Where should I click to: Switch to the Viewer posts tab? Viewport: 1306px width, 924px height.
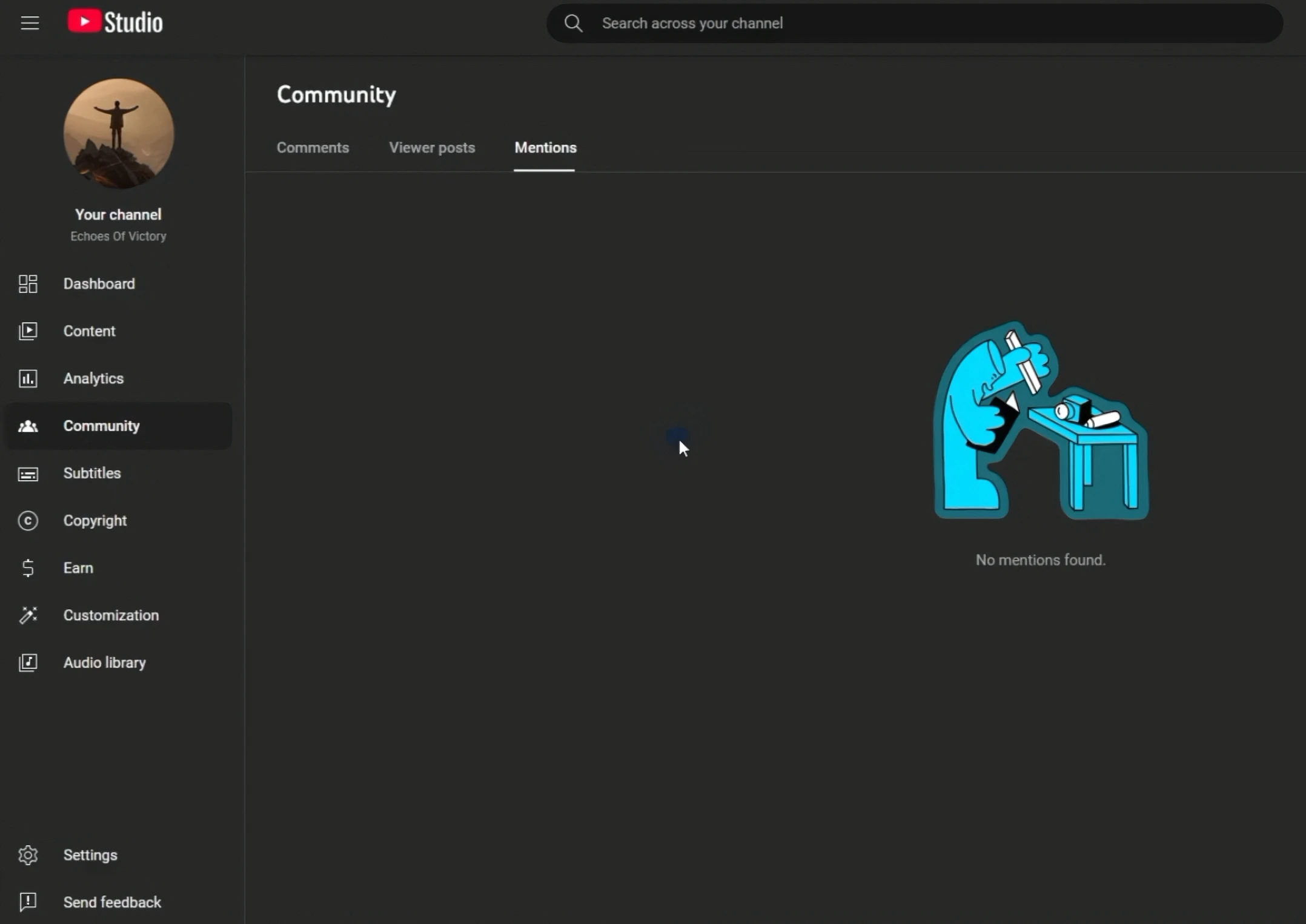pos(432,148)
